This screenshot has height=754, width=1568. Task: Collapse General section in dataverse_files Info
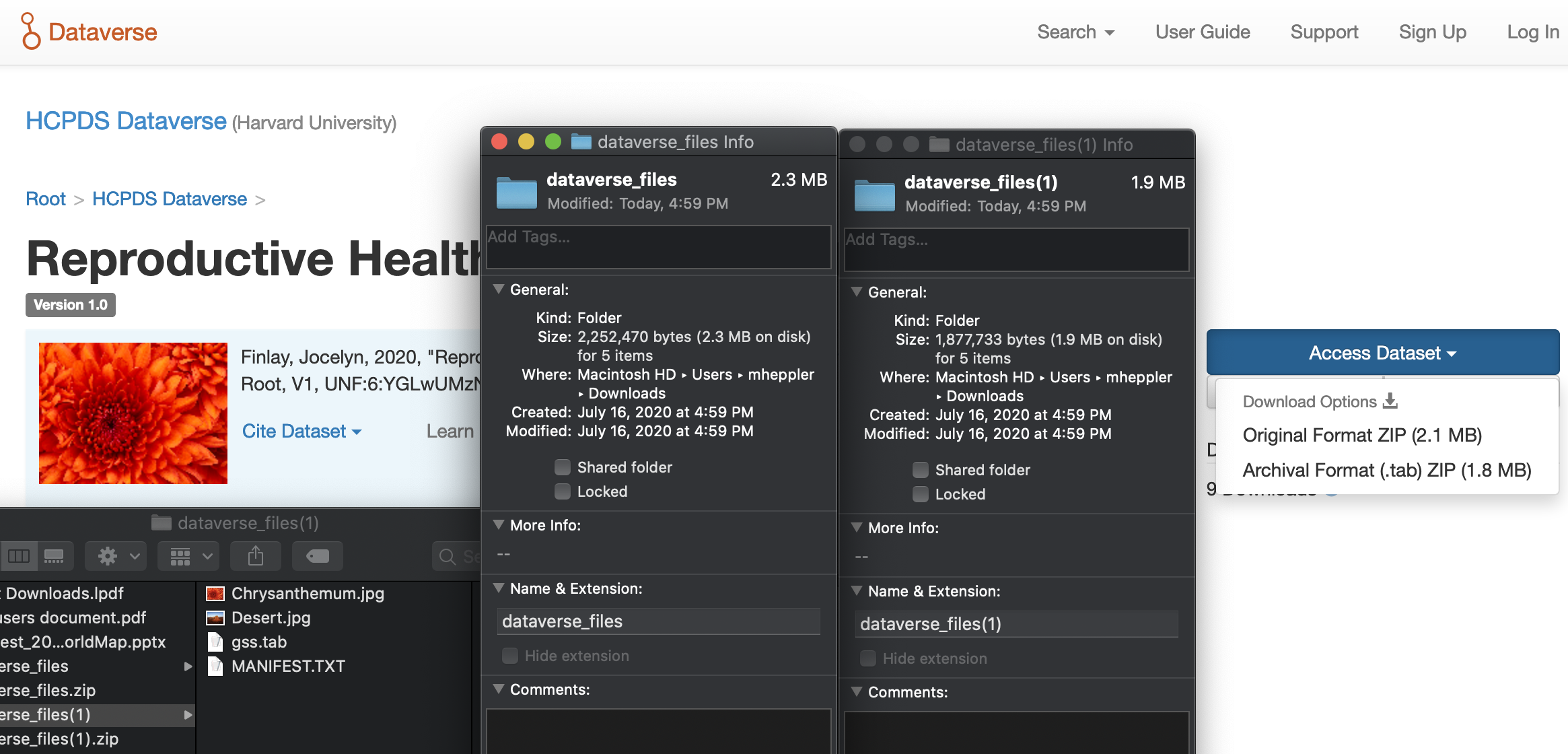click(499, 289)
